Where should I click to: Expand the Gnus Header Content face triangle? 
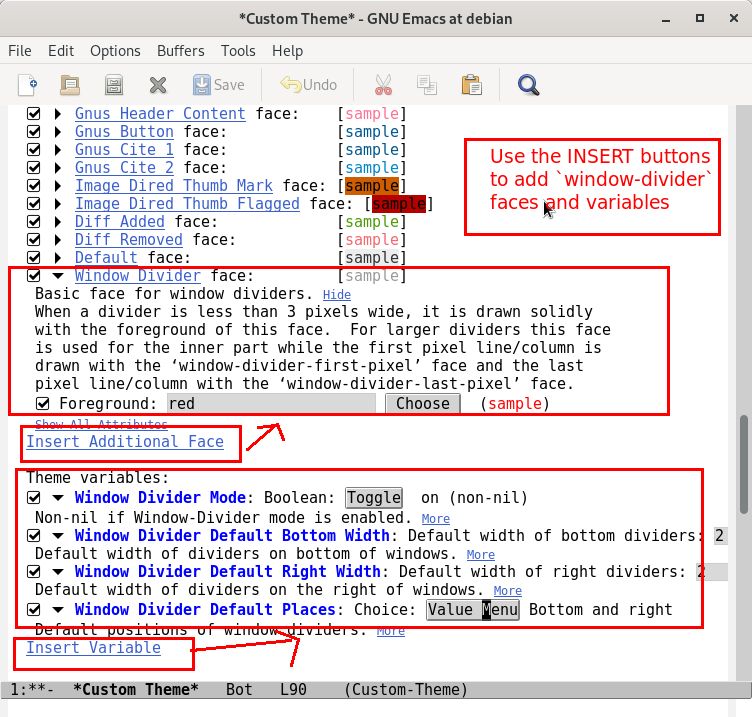point(58,114)
